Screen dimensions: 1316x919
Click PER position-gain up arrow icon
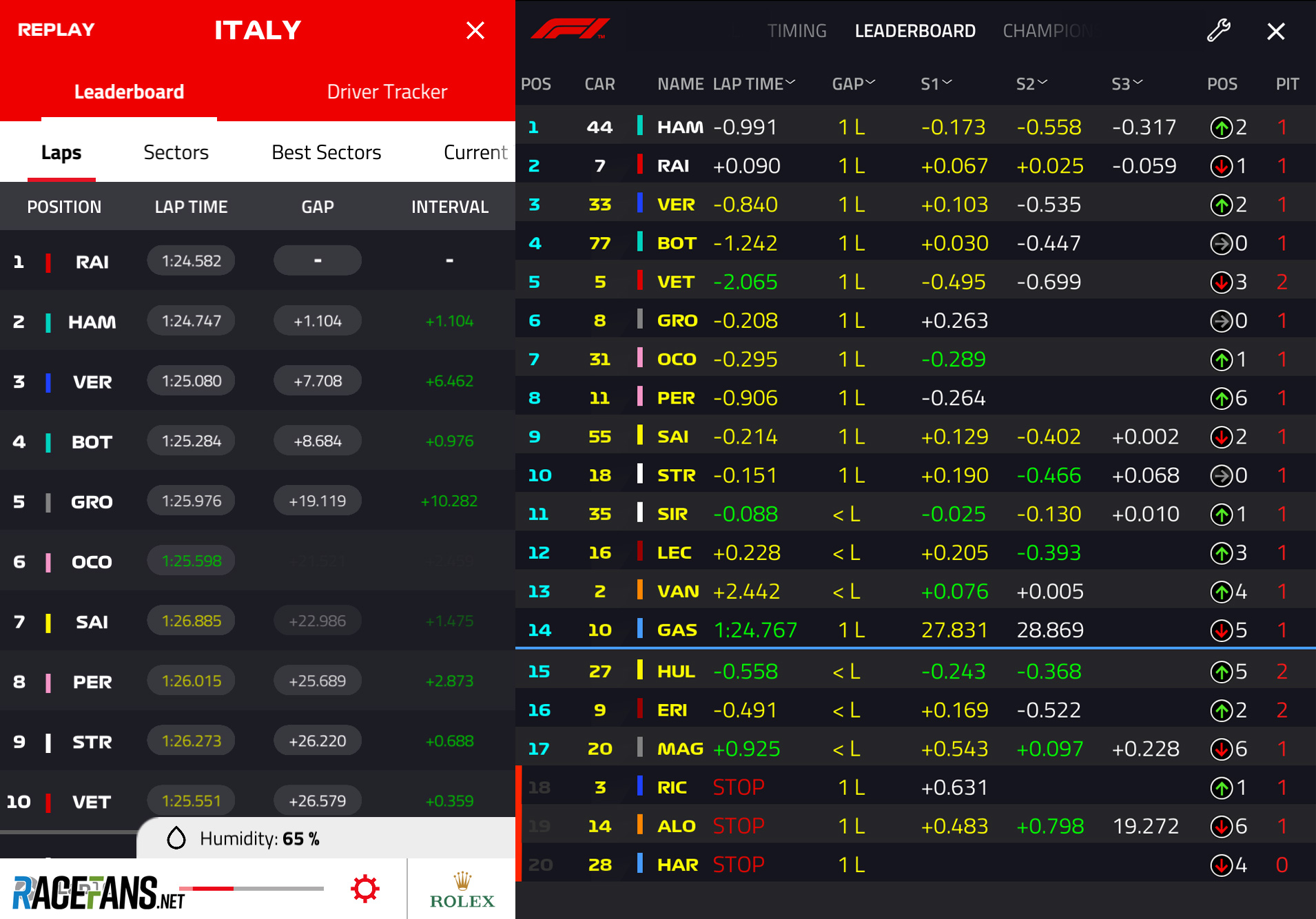click(1222, 398)
